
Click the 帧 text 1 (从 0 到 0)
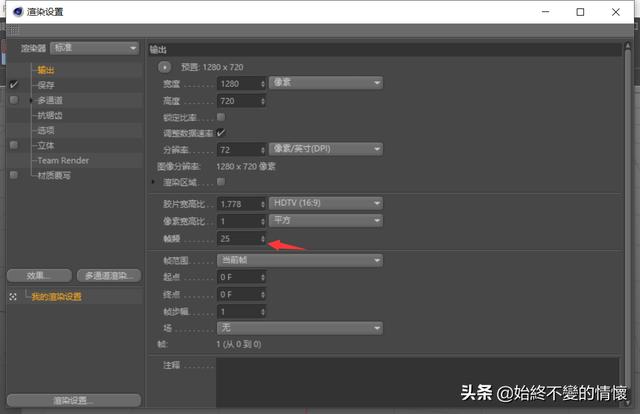(239, 344)
